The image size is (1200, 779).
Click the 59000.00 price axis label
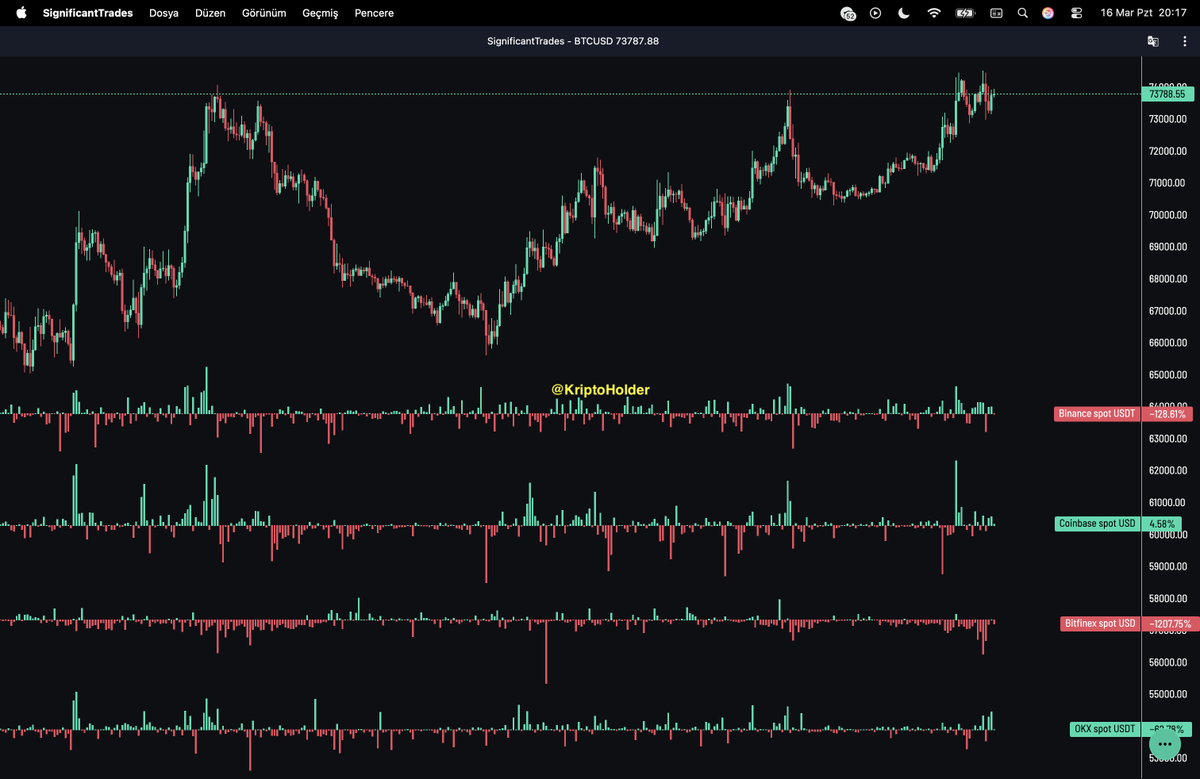[1166, 566]
